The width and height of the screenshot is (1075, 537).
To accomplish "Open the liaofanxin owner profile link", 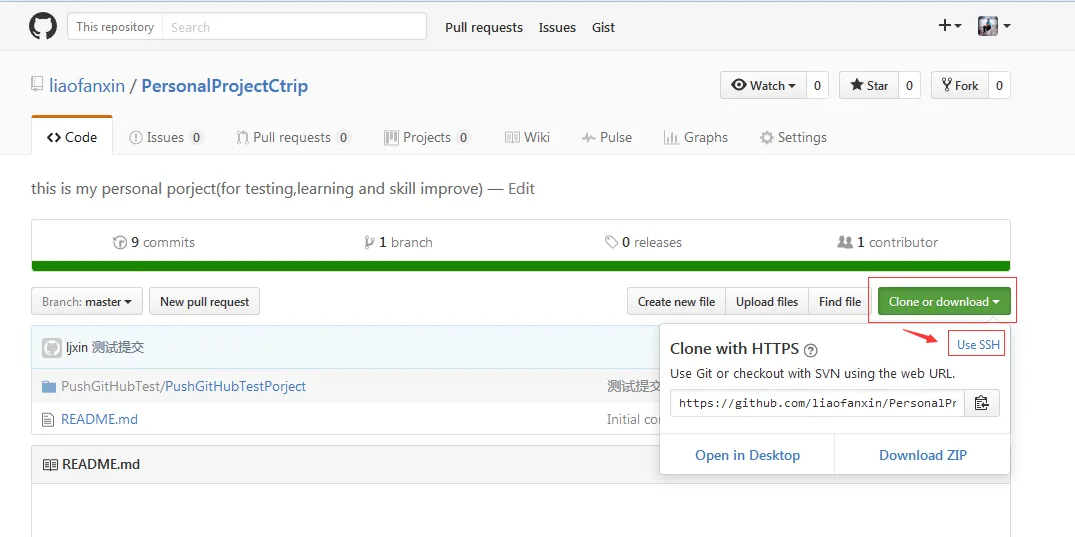I will [87, 86].
